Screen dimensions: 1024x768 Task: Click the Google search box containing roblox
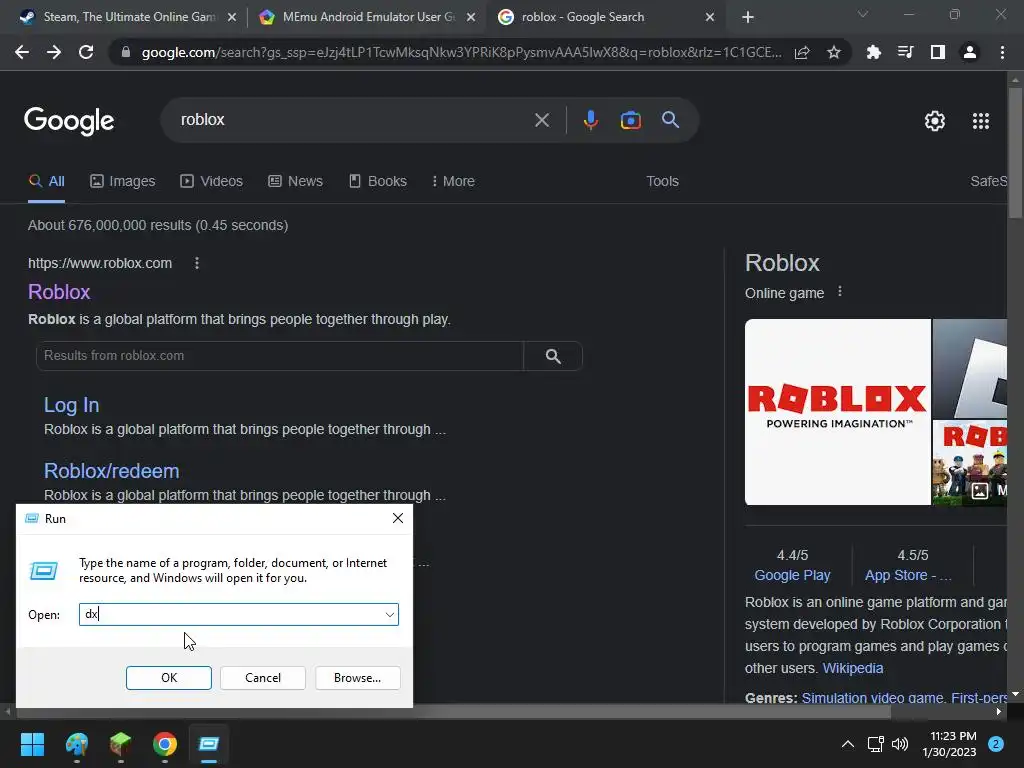[353, 120]
